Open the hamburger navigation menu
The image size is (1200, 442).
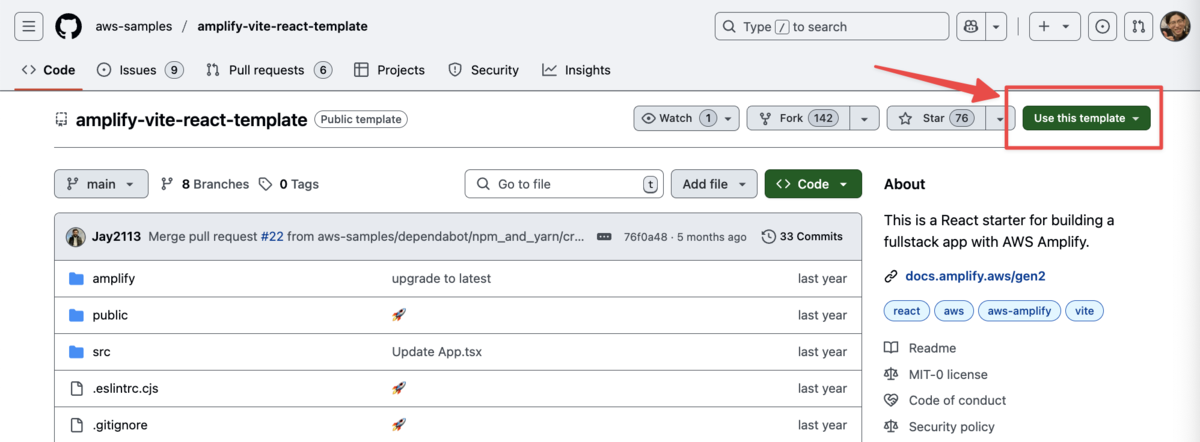point(28,26)
